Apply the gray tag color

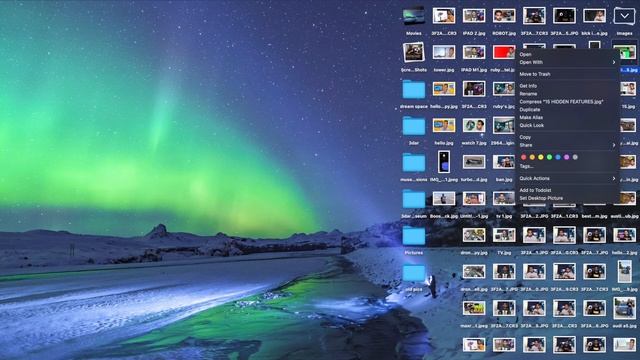[x=575, y=157]
